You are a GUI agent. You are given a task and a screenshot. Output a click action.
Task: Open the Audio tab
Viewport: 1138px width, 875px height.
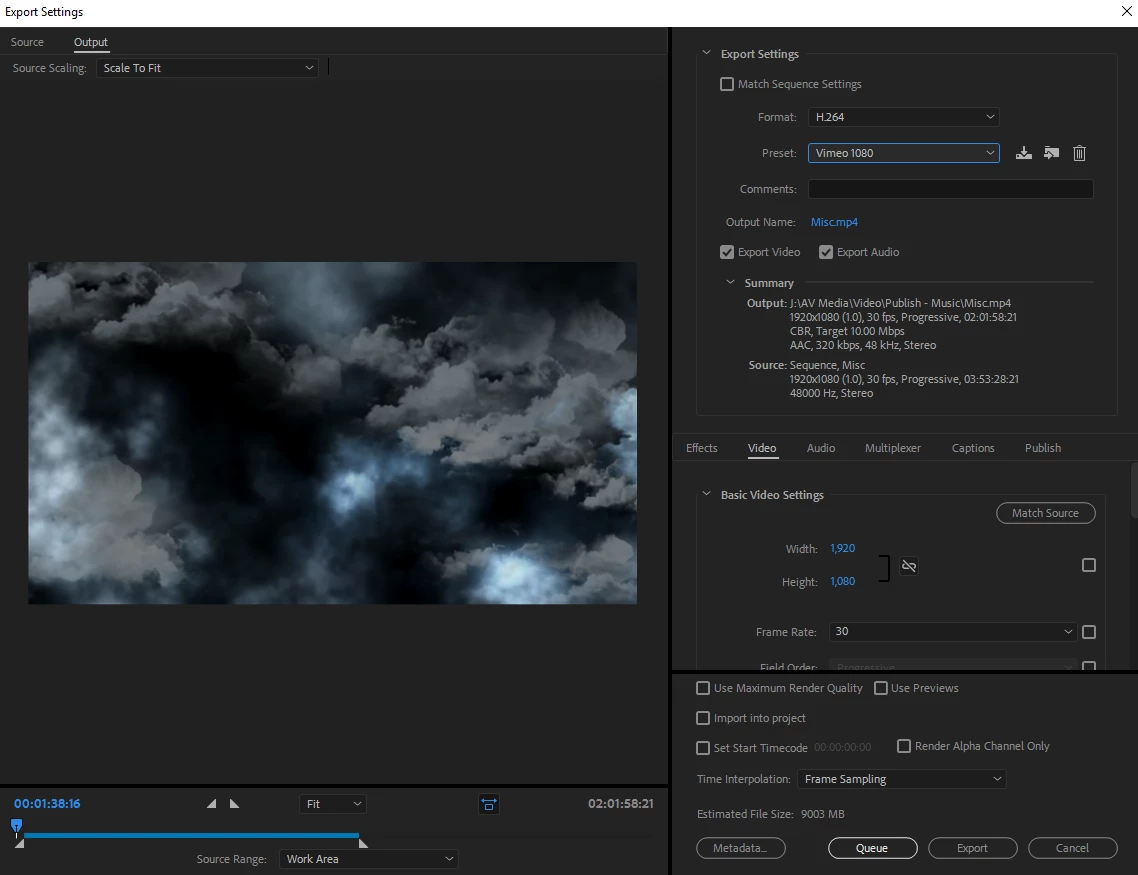[x=821, y=448]
